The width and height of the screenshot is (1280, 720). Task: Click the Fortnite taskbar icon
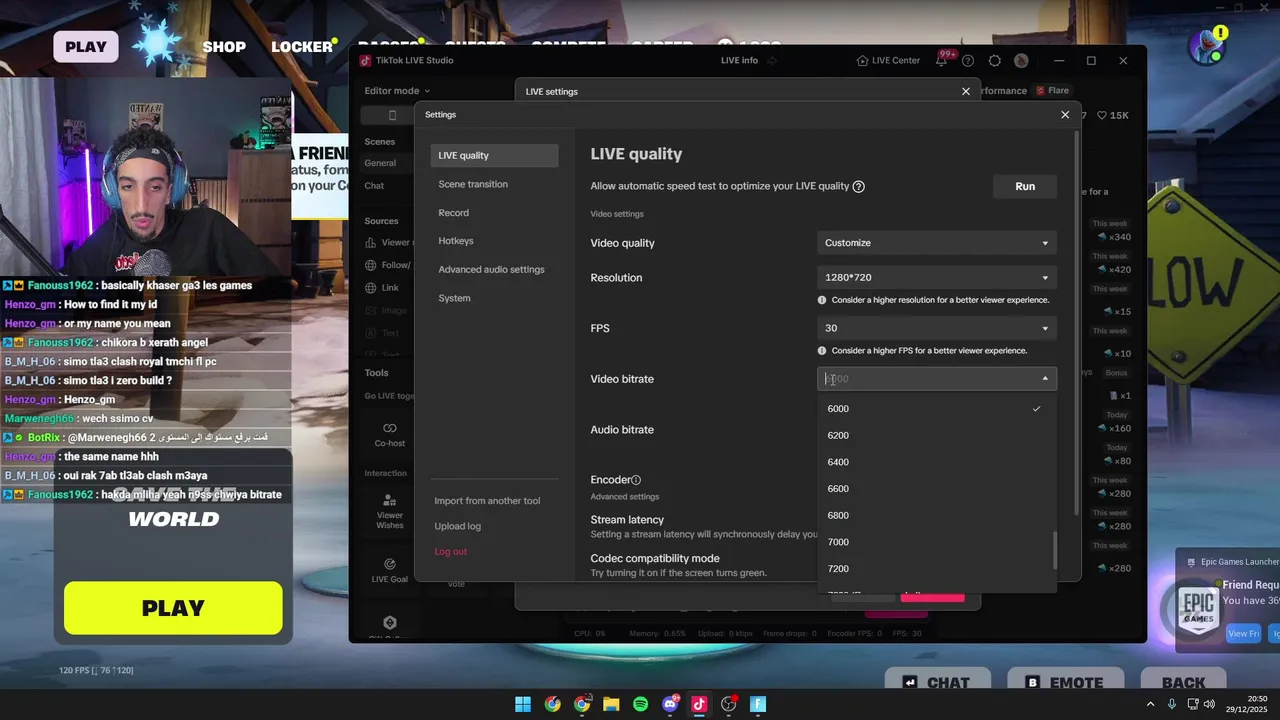coord(758,704)
